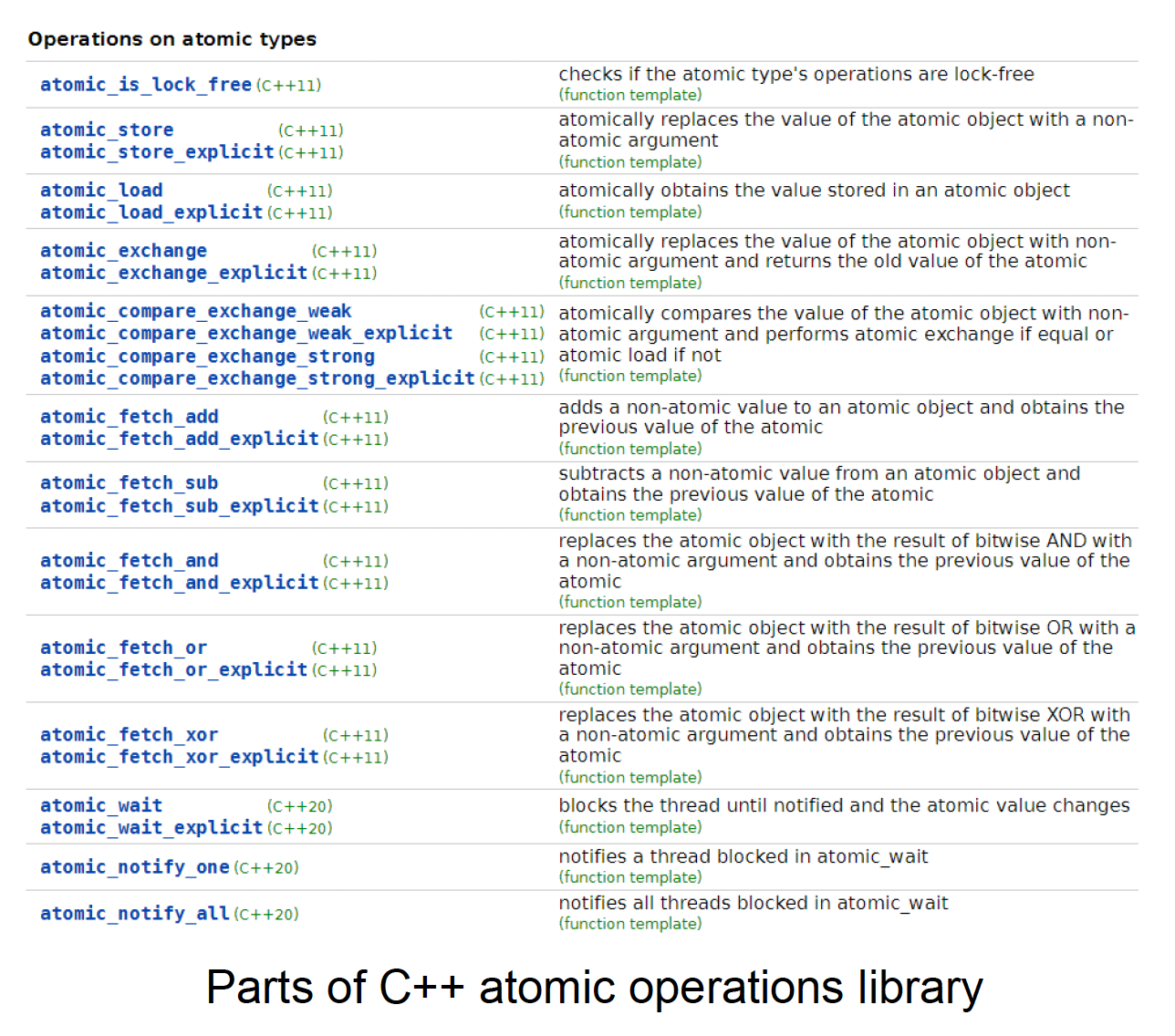Click the atomic_store function link
The height and width of the screenshot is (1036, 1175).
coord(107,130)
